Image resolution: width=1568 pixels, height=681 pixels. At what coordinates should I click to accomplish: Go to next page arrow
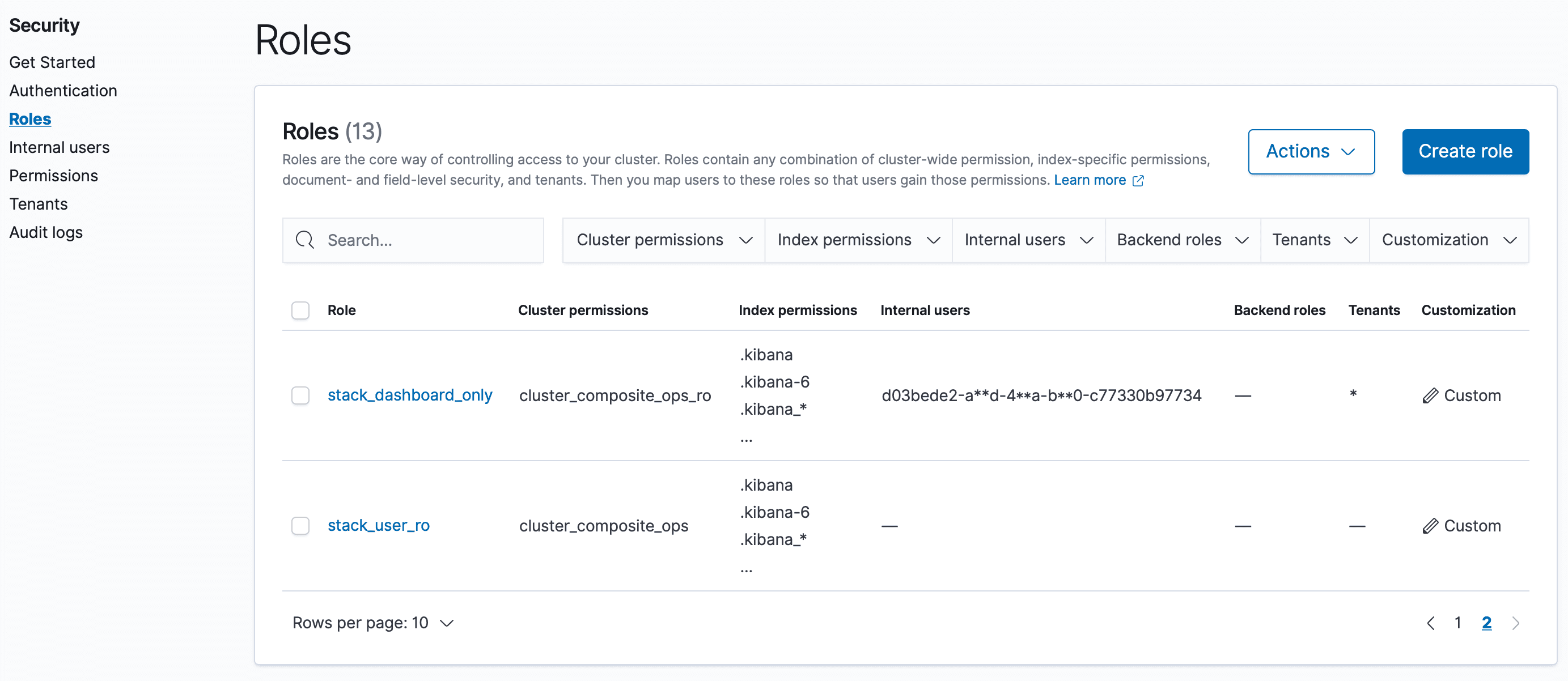click(1516, 623)
